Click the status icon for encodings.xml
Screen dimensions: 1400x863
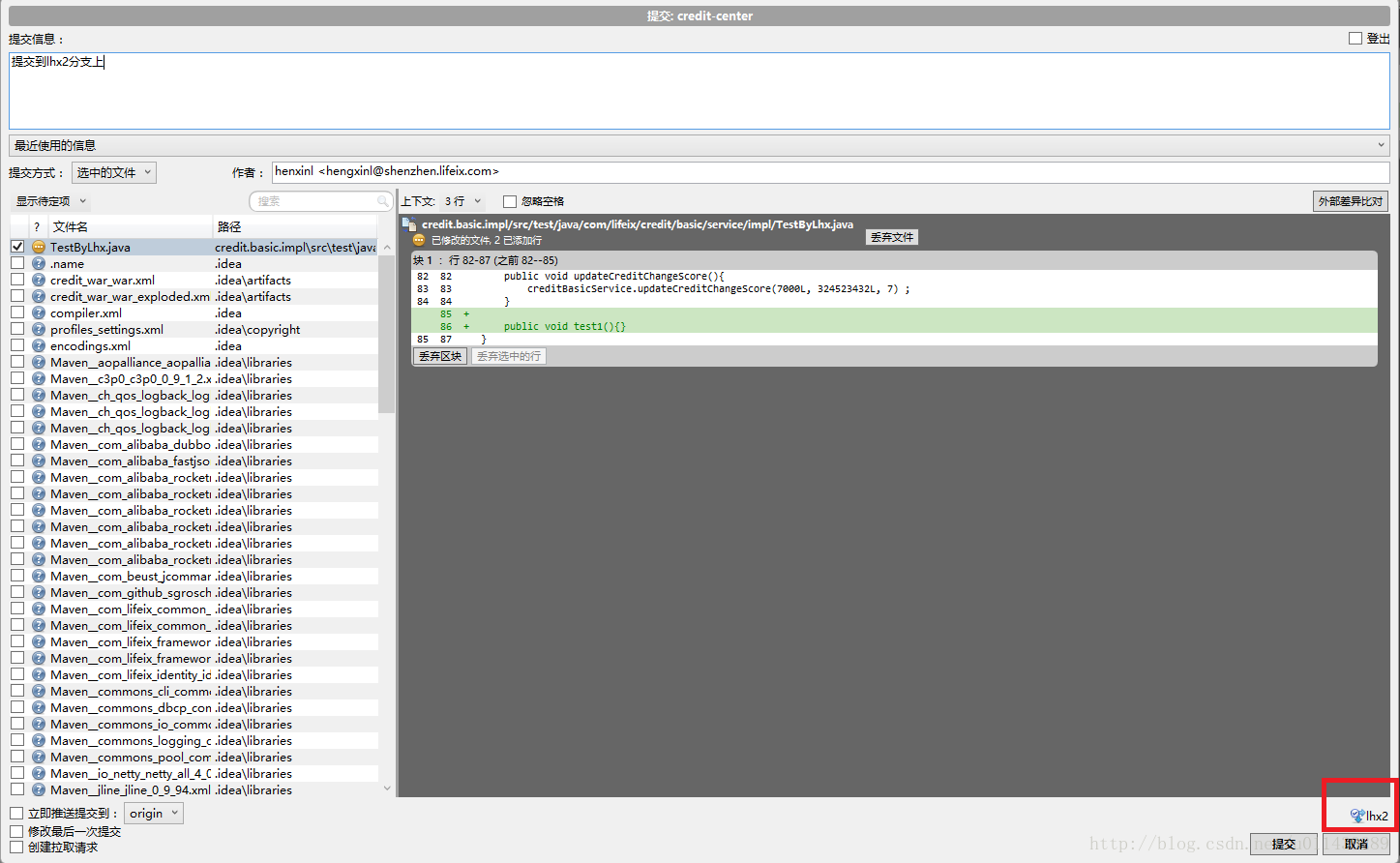39,345
